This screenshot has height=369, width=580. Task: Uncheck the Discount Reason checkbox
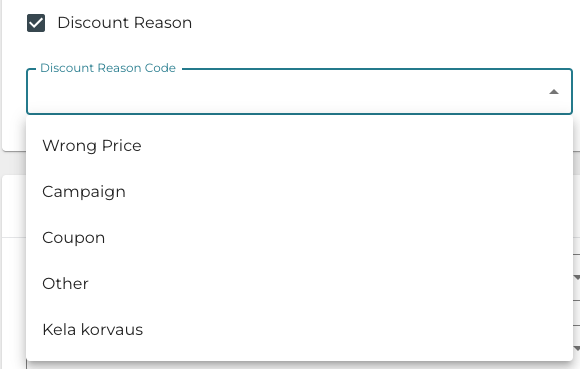[x=36, y=23]
